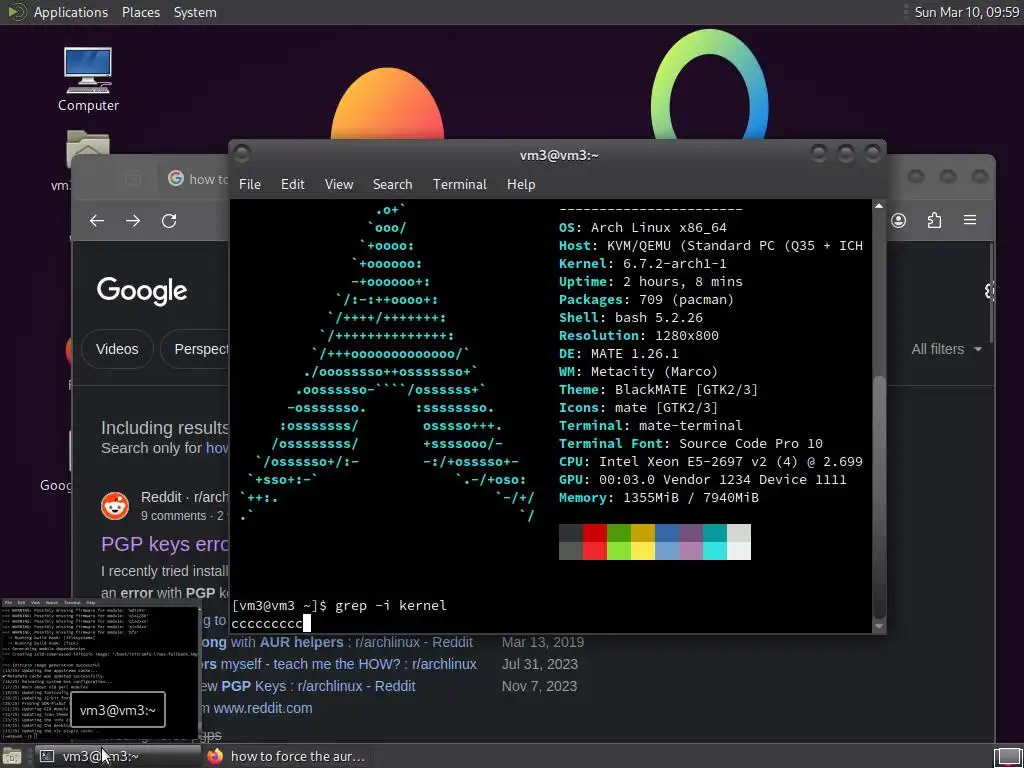Image resolution: width=1024 pixels, height=768 pixels.
Task: Click the 'WM: Metacity (Marco)' line
Action: pyautogui.click(x=638, y=372)
